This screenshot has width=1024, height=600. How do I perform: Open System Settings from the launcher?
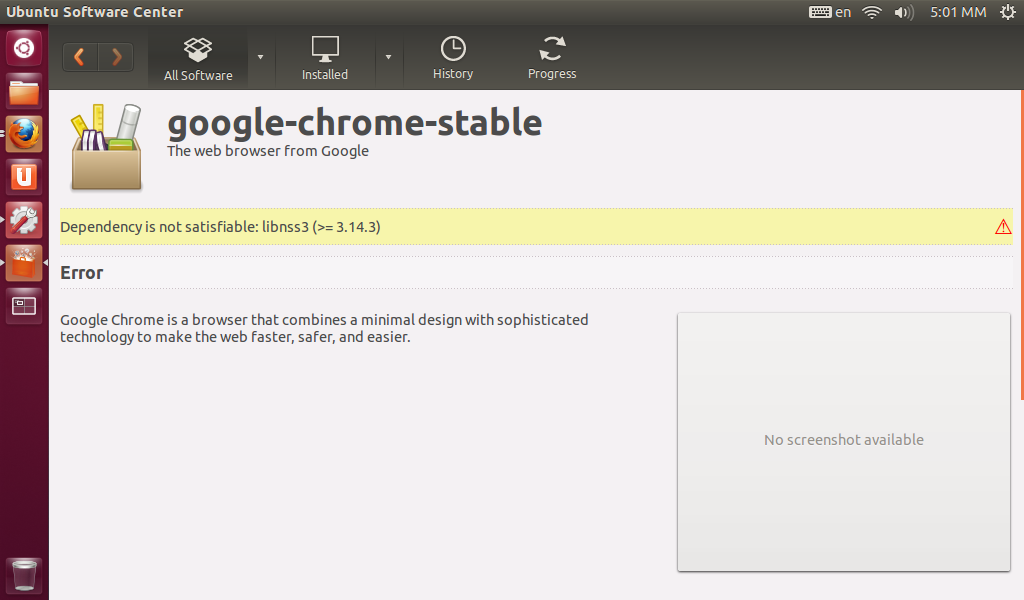point(24,220)
